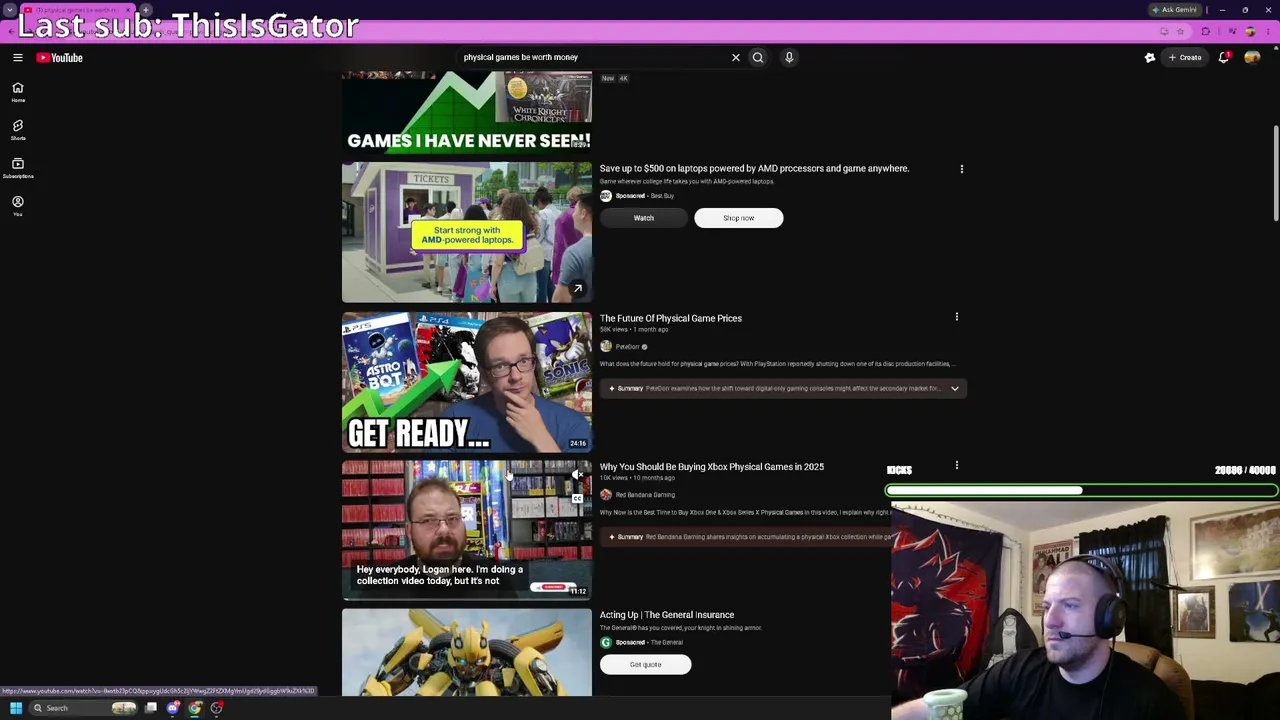Open more options for AMD laptops ad

pos(962,169)
